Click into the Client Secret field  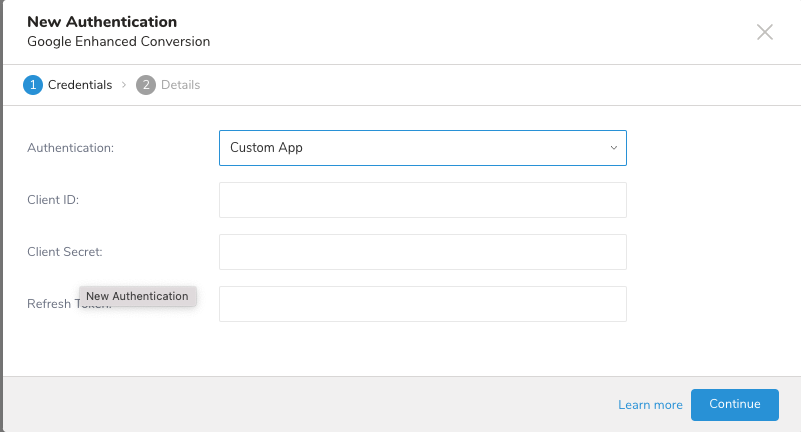coord(422,252)
